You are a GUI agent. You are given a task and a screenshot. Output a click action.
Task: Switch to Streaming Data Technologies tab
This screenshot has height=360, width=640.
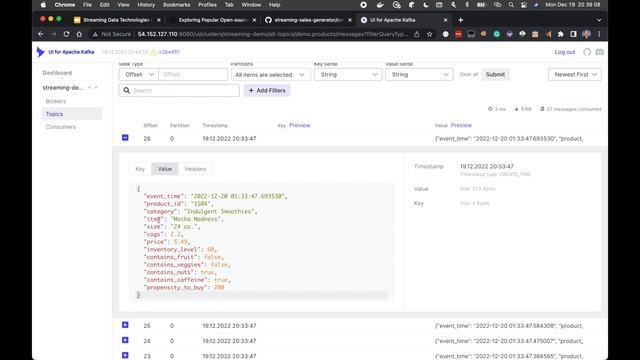(x=116, y=20)
